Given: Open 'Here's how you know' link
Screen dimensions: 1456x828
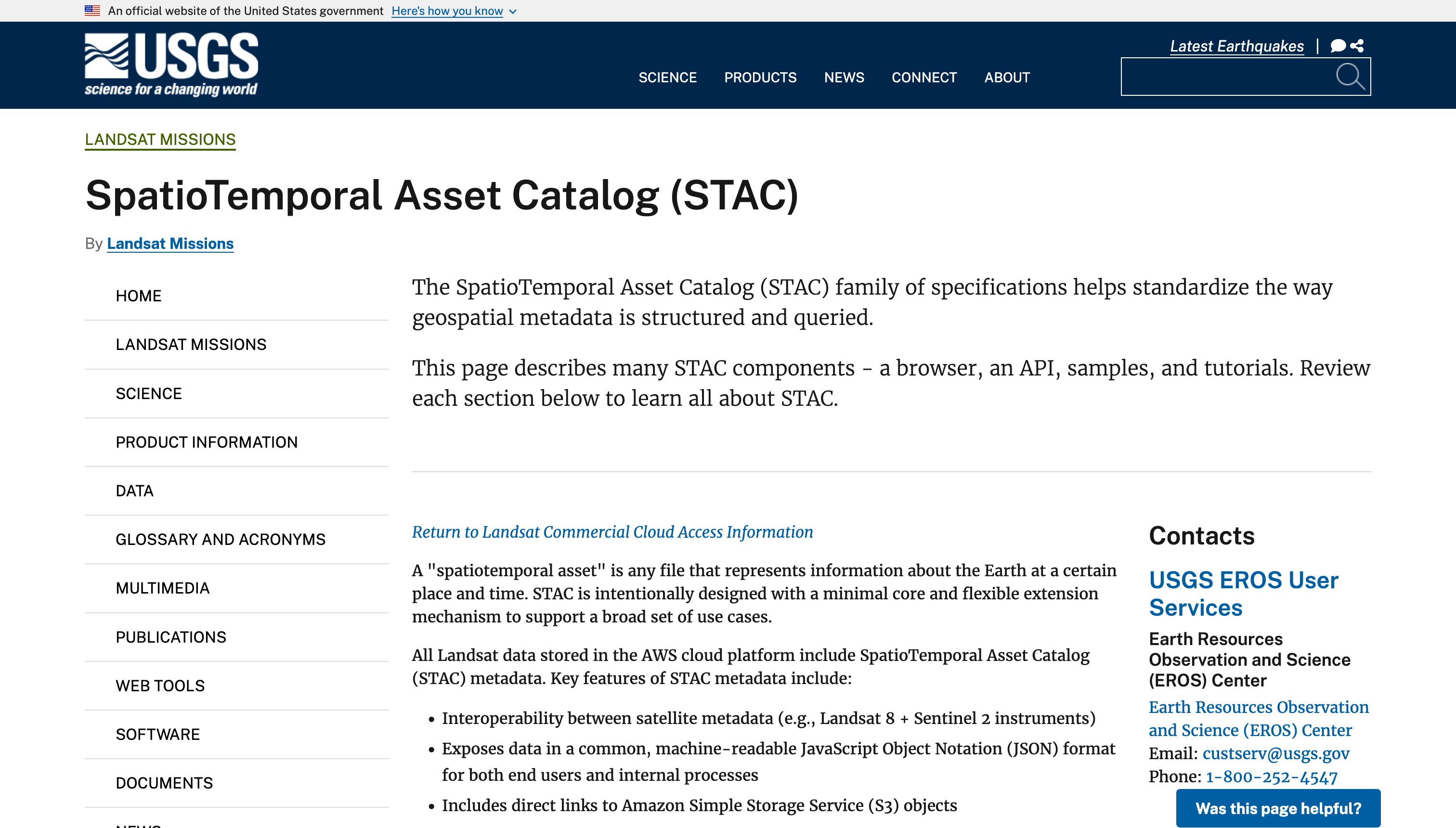Looking at the screenshot, I should point(447,11).
